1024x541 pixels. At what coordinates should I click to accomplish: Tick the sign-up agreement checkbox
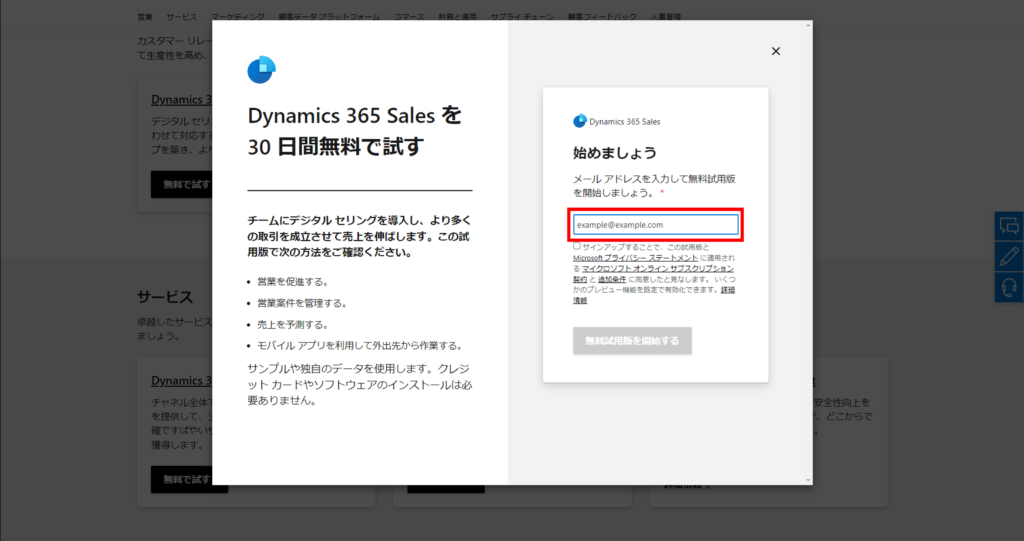(x=577, y=246)
